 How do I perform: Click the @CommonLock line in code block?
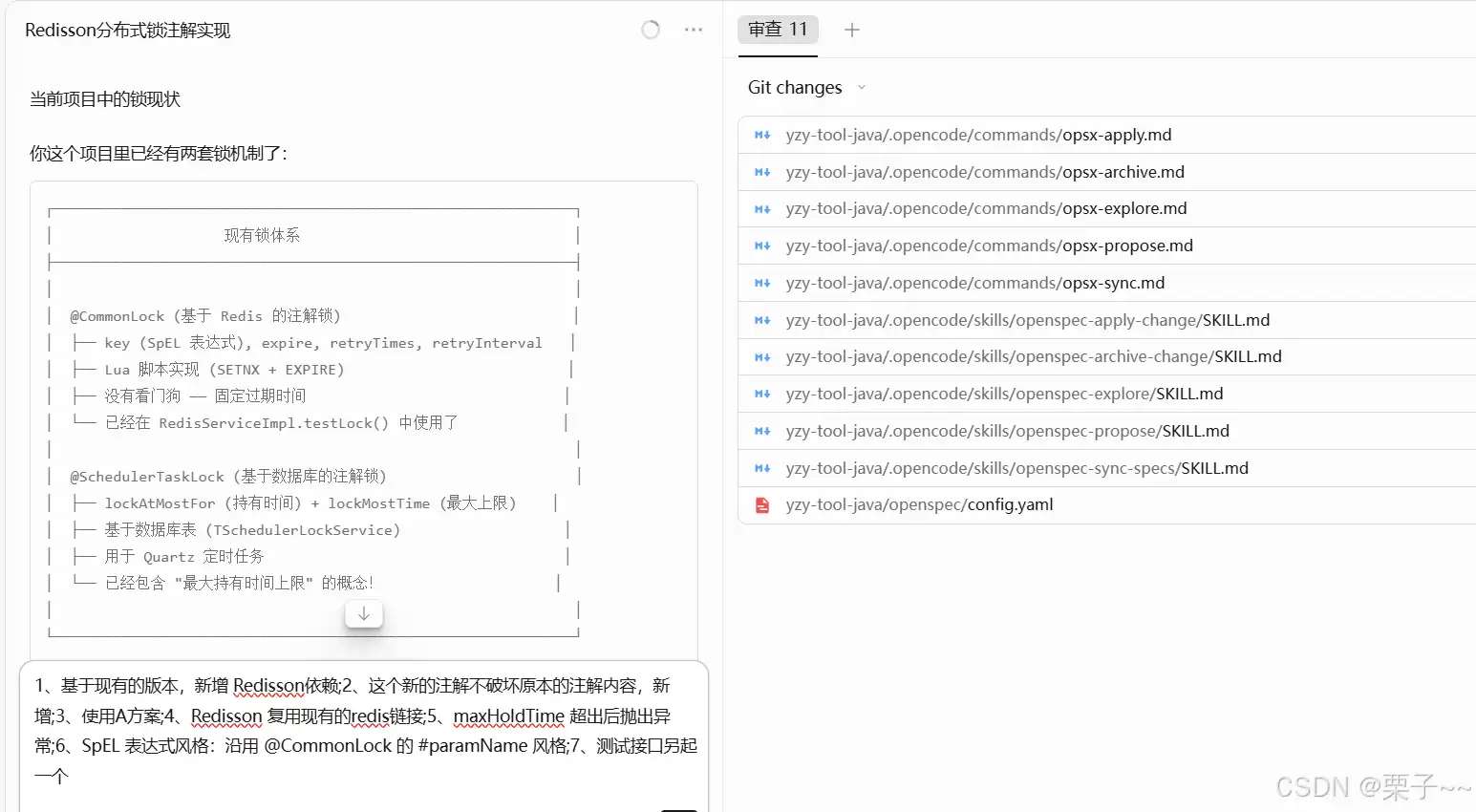(x=205, y=315)
